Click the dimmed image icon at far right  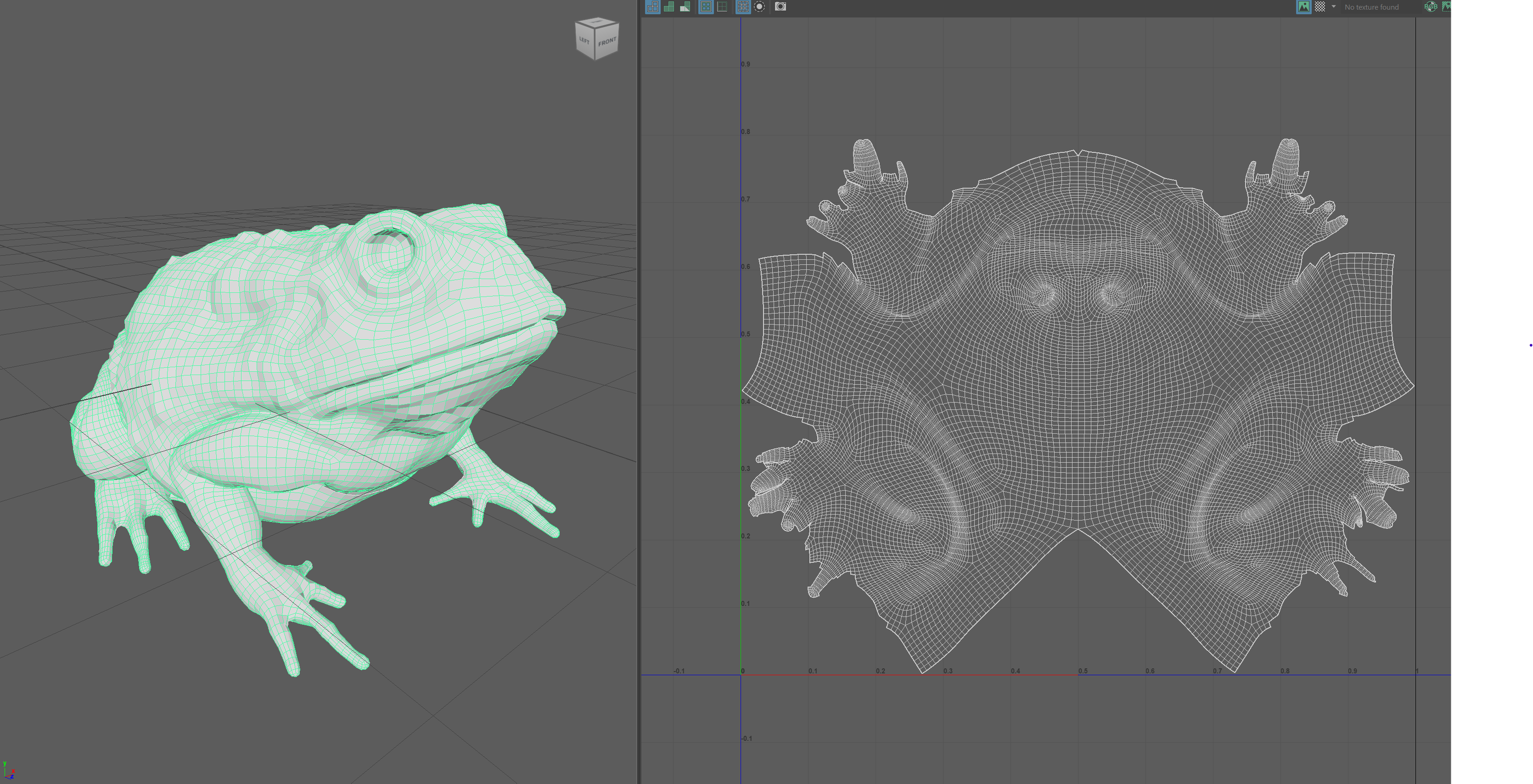point(1447,6)
